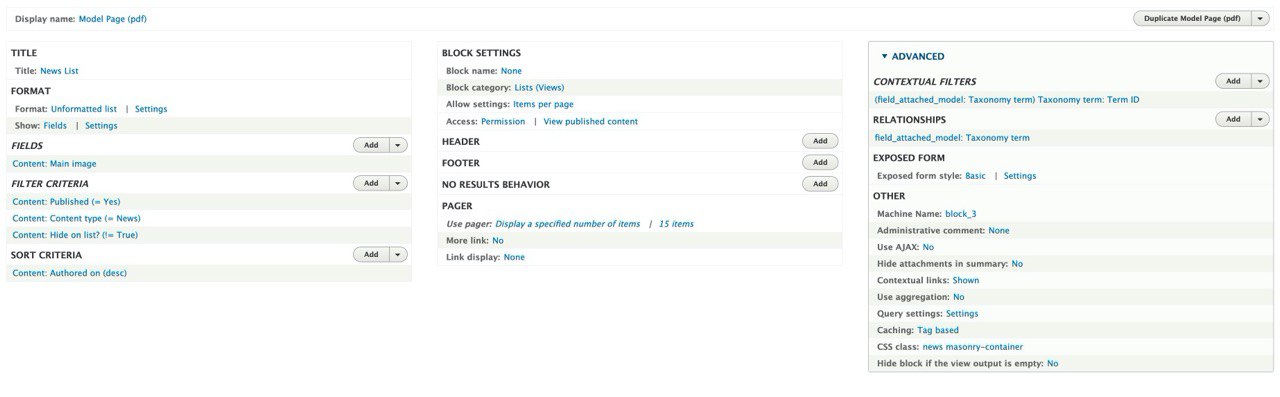Open Exposed form style Settings
This screenshot has height=397, width=1280.
1020,176
